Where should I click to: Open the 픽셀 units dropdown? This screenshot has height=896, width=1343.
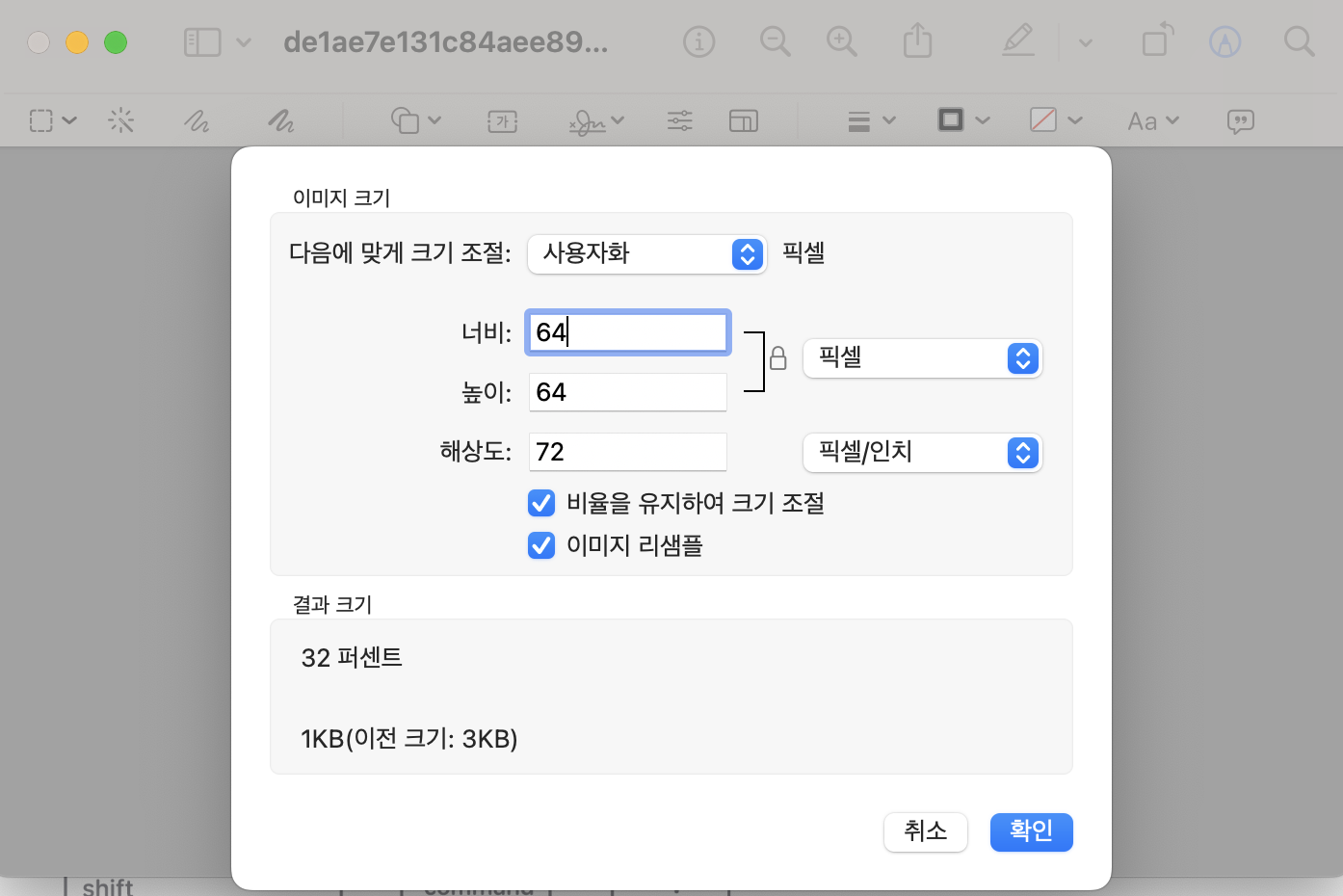click(922, 358)
